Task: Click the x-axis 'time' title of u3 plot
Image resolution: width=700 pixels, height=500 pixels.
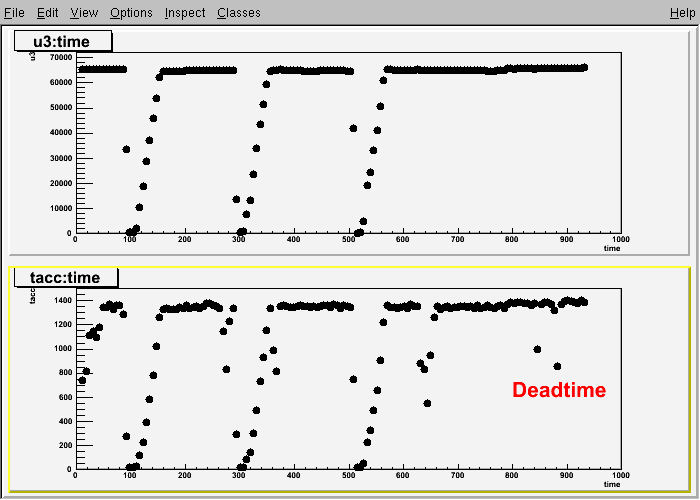Action: tap(612, 248)
